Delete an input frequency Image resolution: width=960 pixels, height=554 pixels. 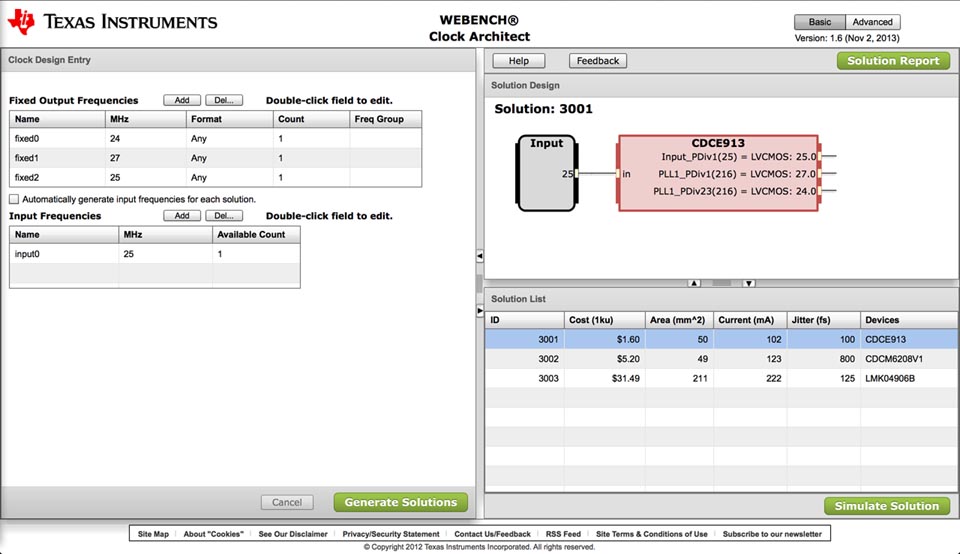[224, 215]
